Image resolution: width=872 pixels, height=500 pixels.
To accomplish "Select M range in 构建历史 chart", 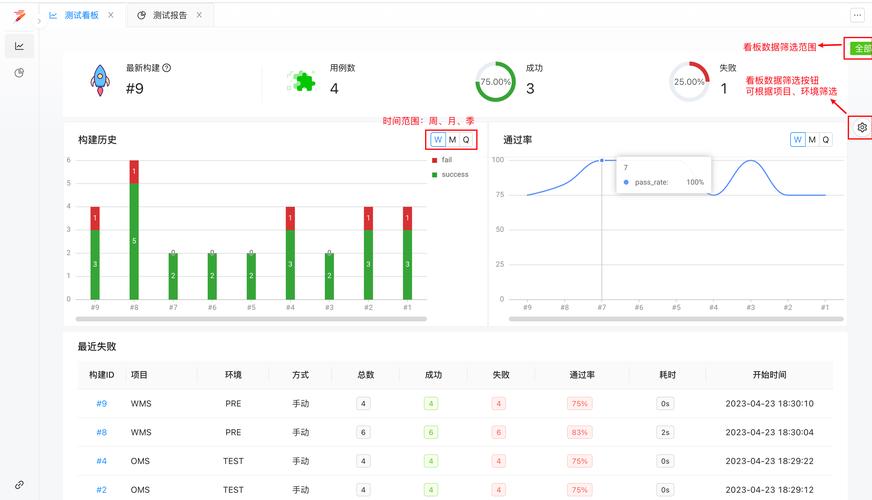I will [452, 140].
